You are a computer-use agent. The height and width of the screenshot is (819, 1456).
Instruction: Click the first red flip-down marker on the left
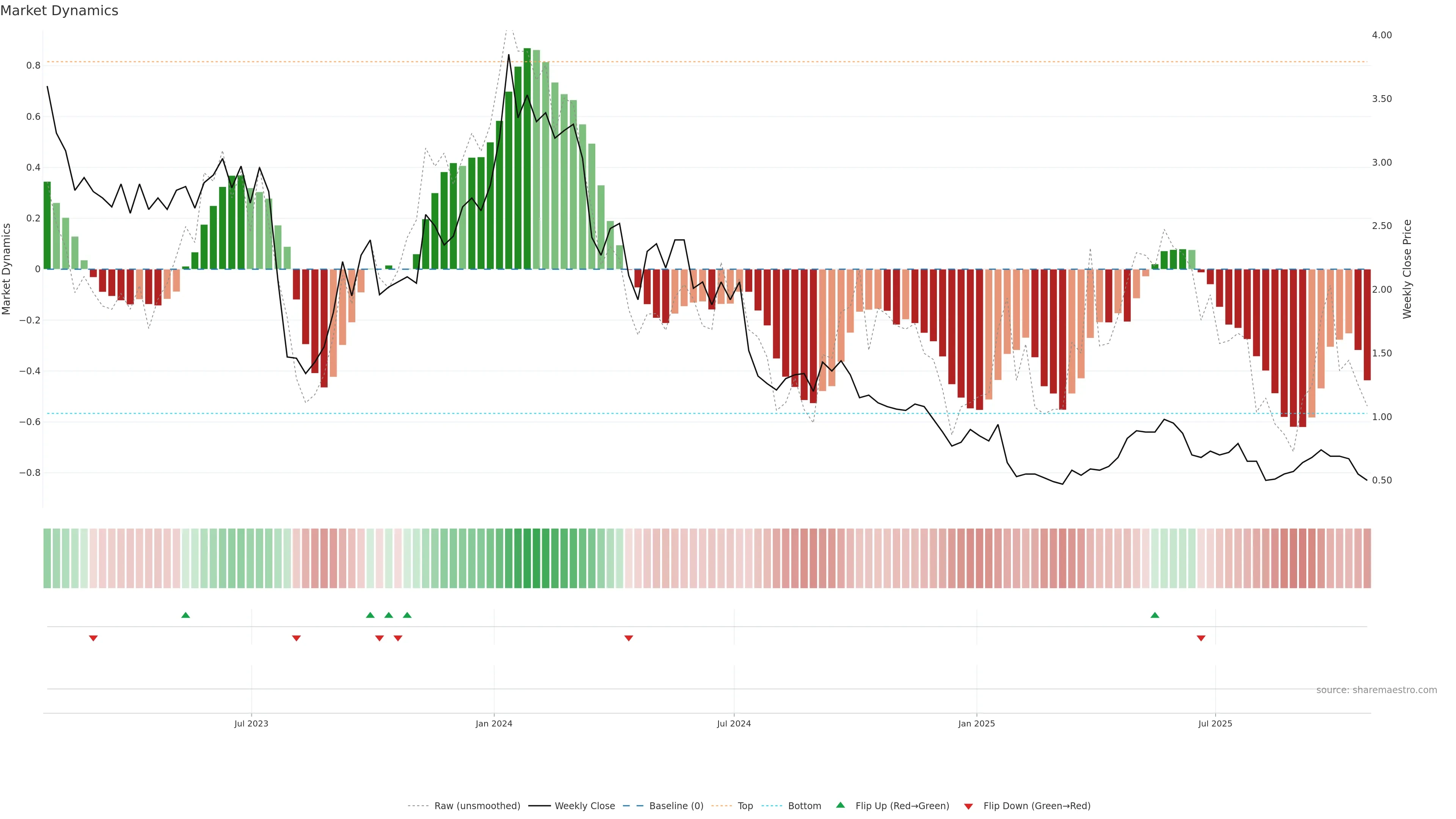coord(93,638)
